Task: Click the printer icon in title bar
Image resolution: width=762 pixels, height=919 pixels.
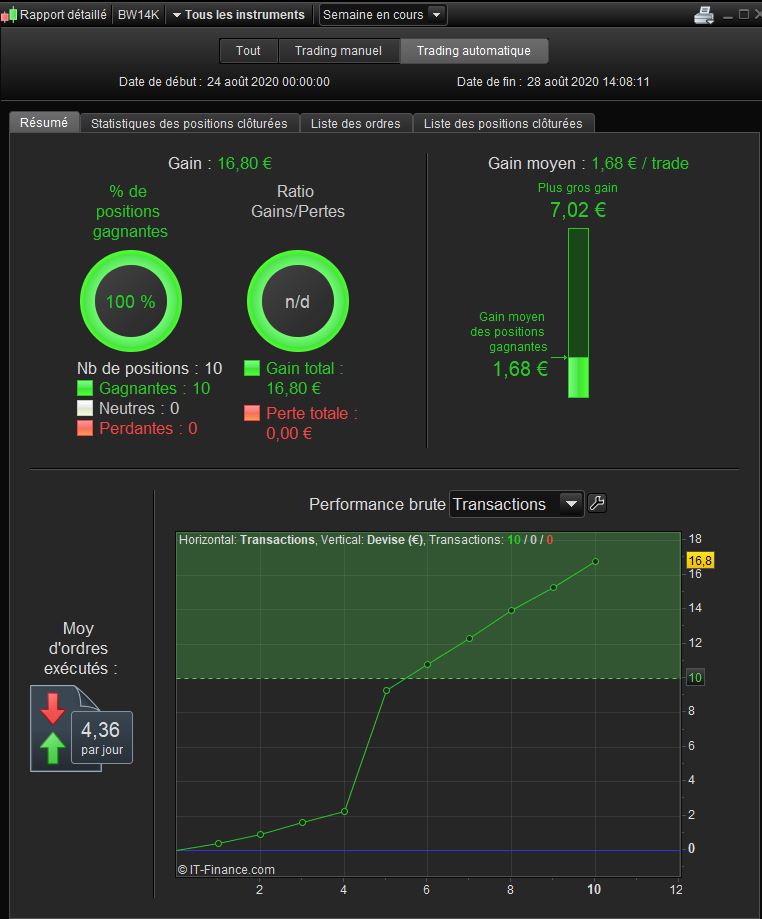Action: [703, 15]
